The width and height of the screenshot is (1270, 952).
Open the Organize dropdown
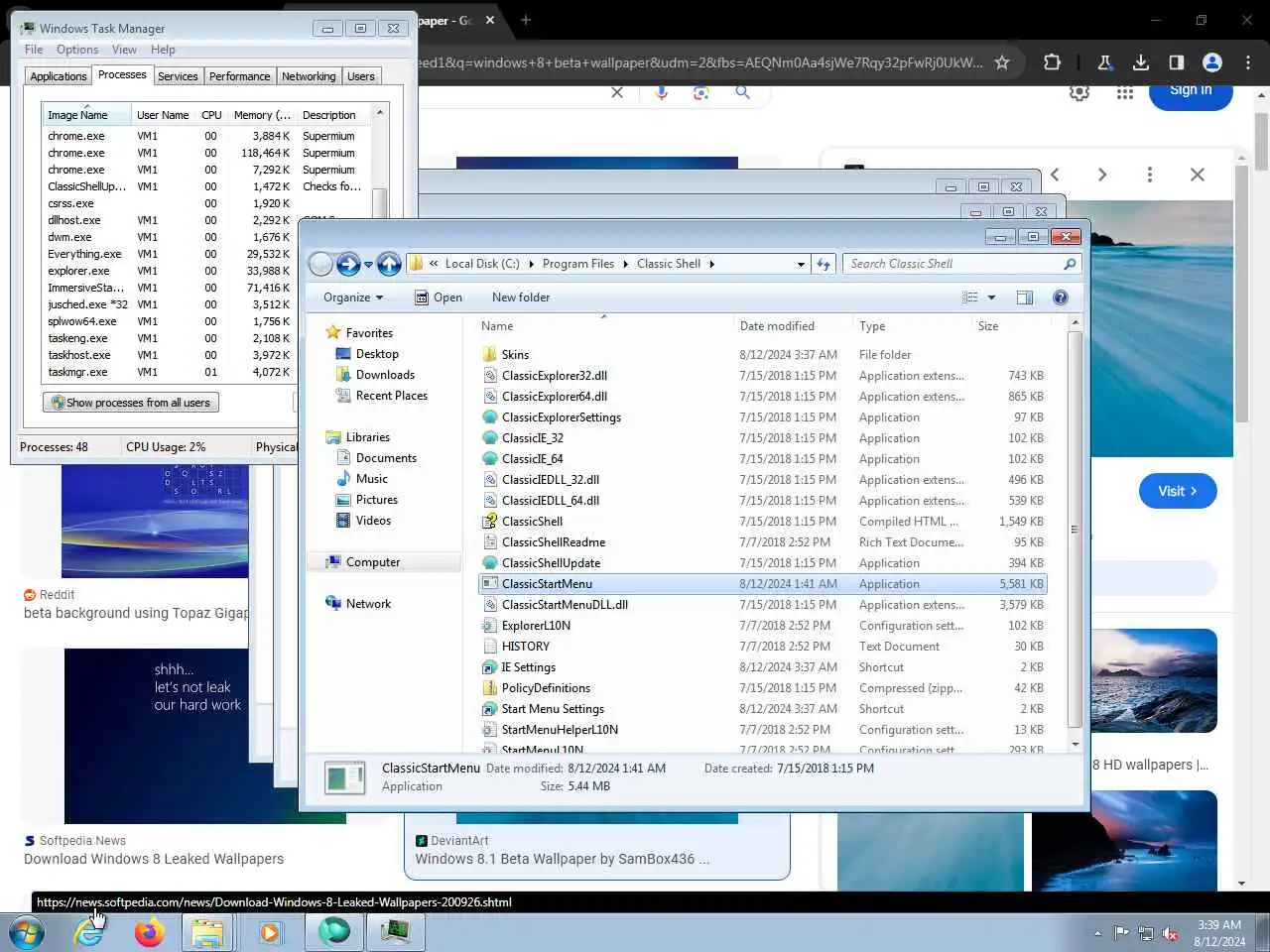click(353, 297)
